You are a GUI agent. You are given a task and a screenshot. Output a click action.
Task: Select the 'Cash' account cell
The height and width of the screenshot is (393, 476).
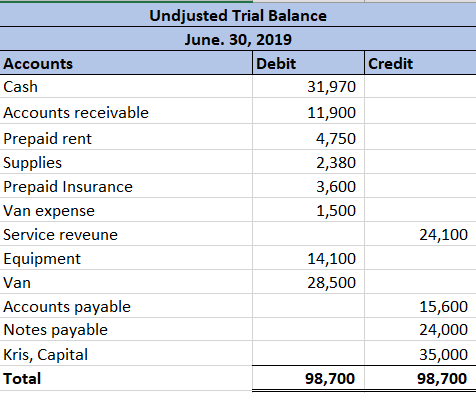click(x=126, y=86)
